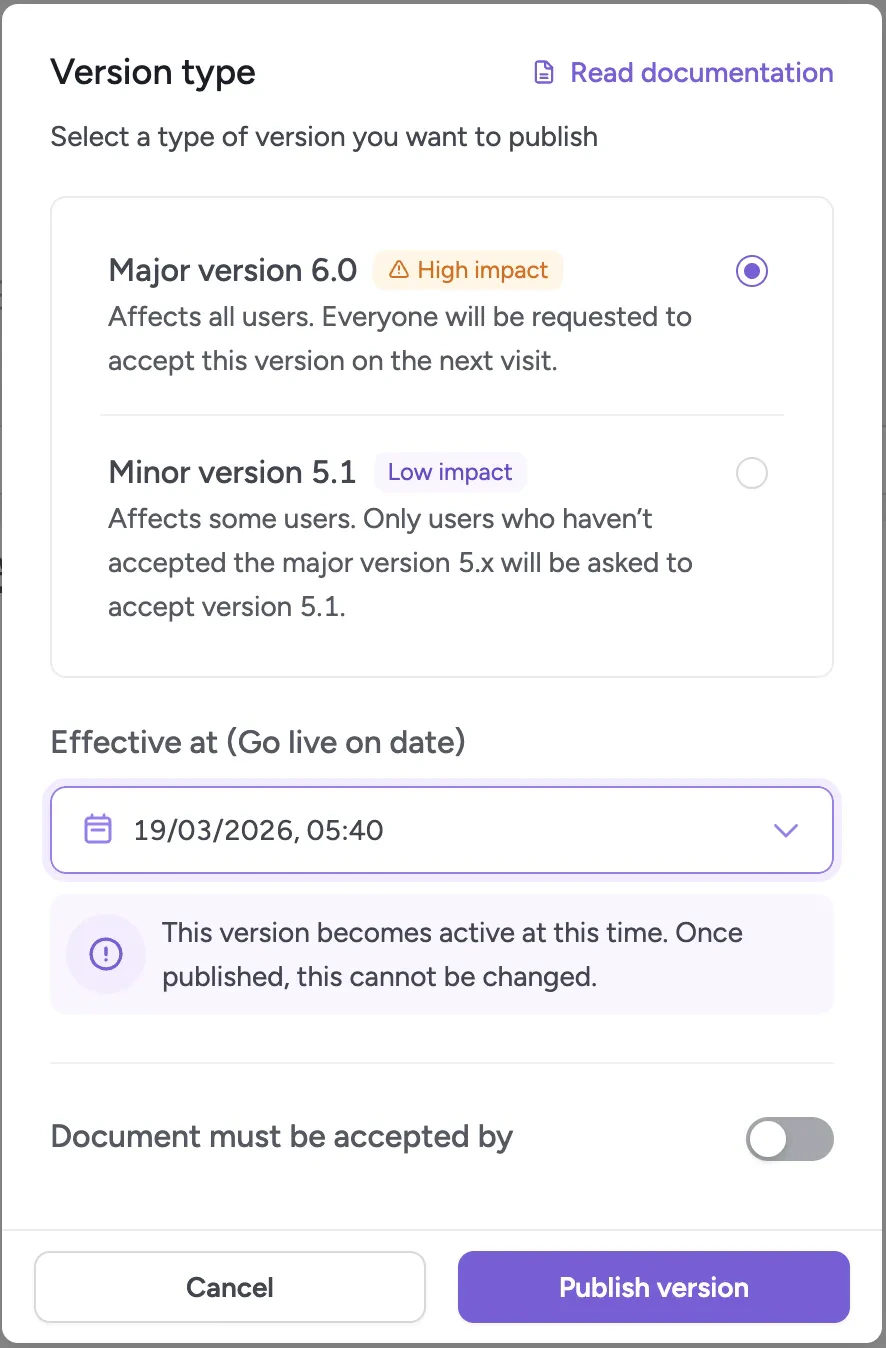Select the Major version 6.0 radio button
Viewport: 886px width, 1348px height.
click(x=751, y=270)
